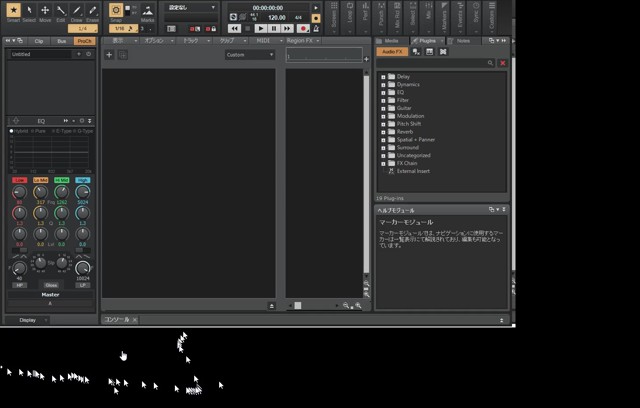Switch to the Notes browser tab

pos(463,41)
